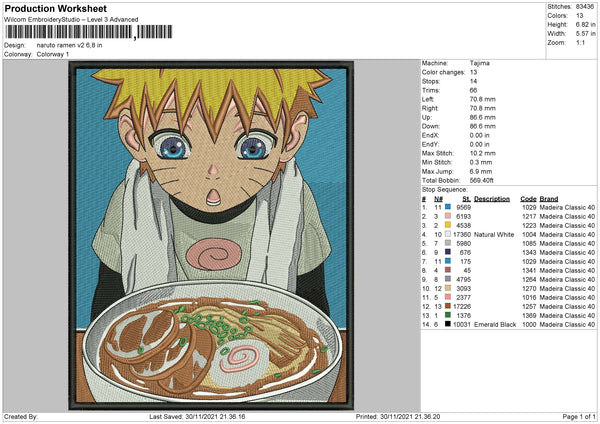The width and height of the screenshot is (600, 424).
Task: Click thread code 1004
Action: click(x=529, y=234)
